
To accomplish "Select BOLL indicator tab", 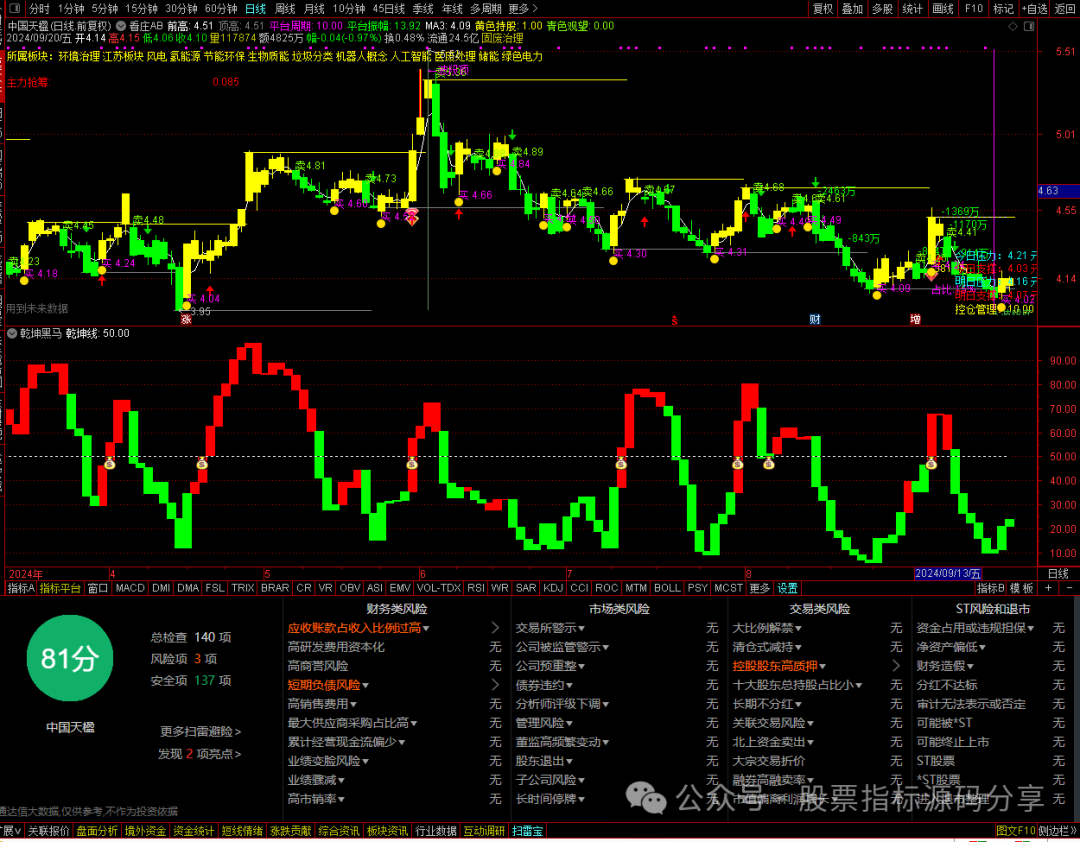I will click(667, 588).
